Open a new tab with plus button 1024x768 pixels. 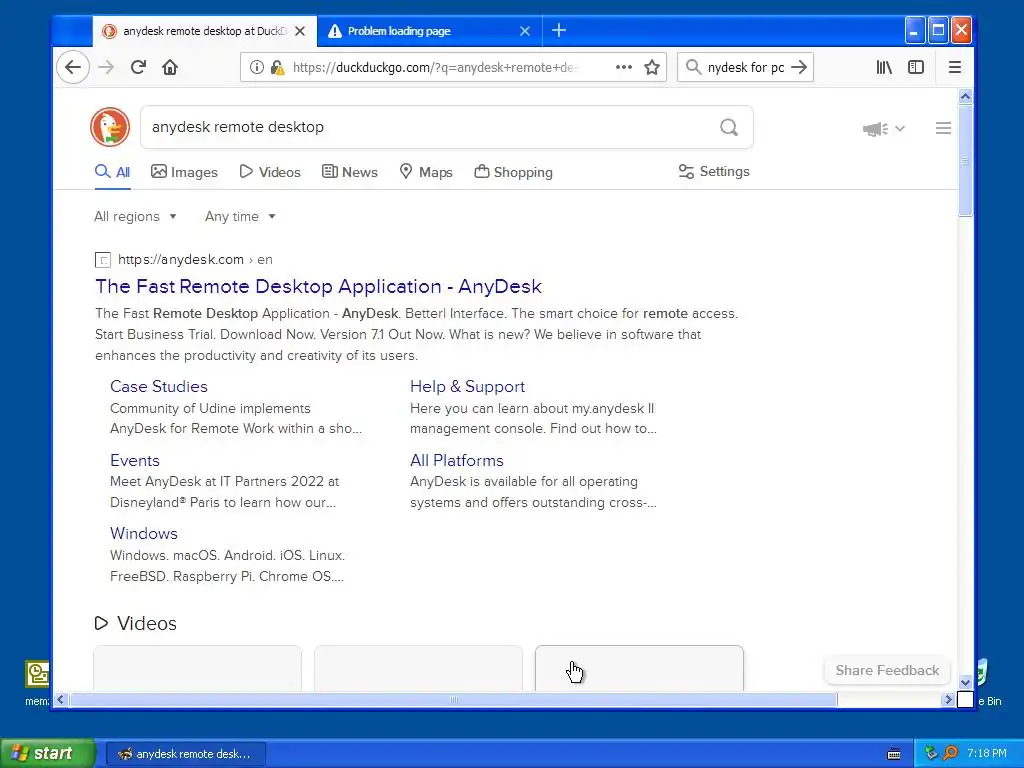[x=559, y=30]
